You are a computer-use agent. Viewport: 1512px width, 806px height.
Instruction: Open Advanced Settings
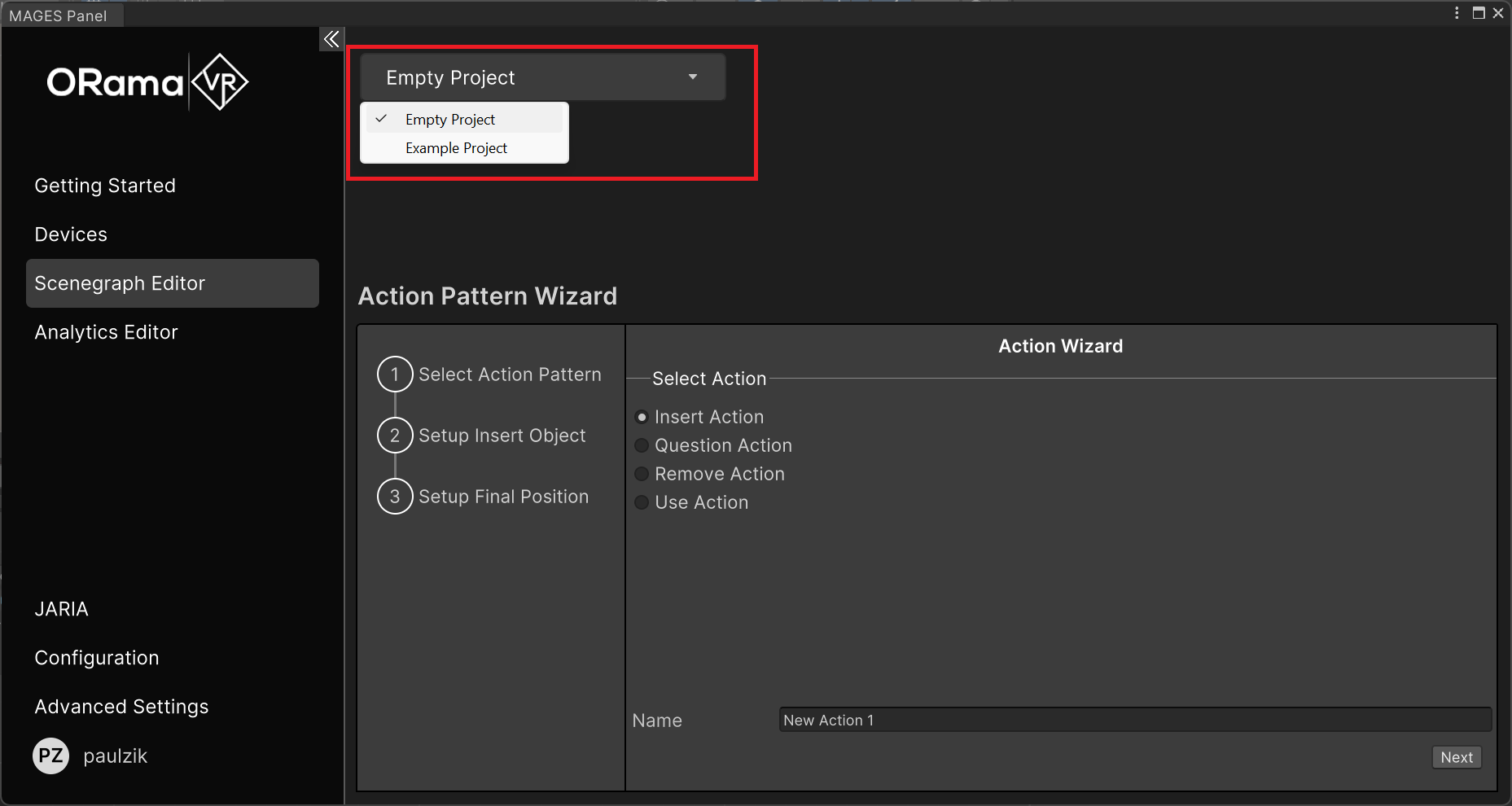point(121,707)
